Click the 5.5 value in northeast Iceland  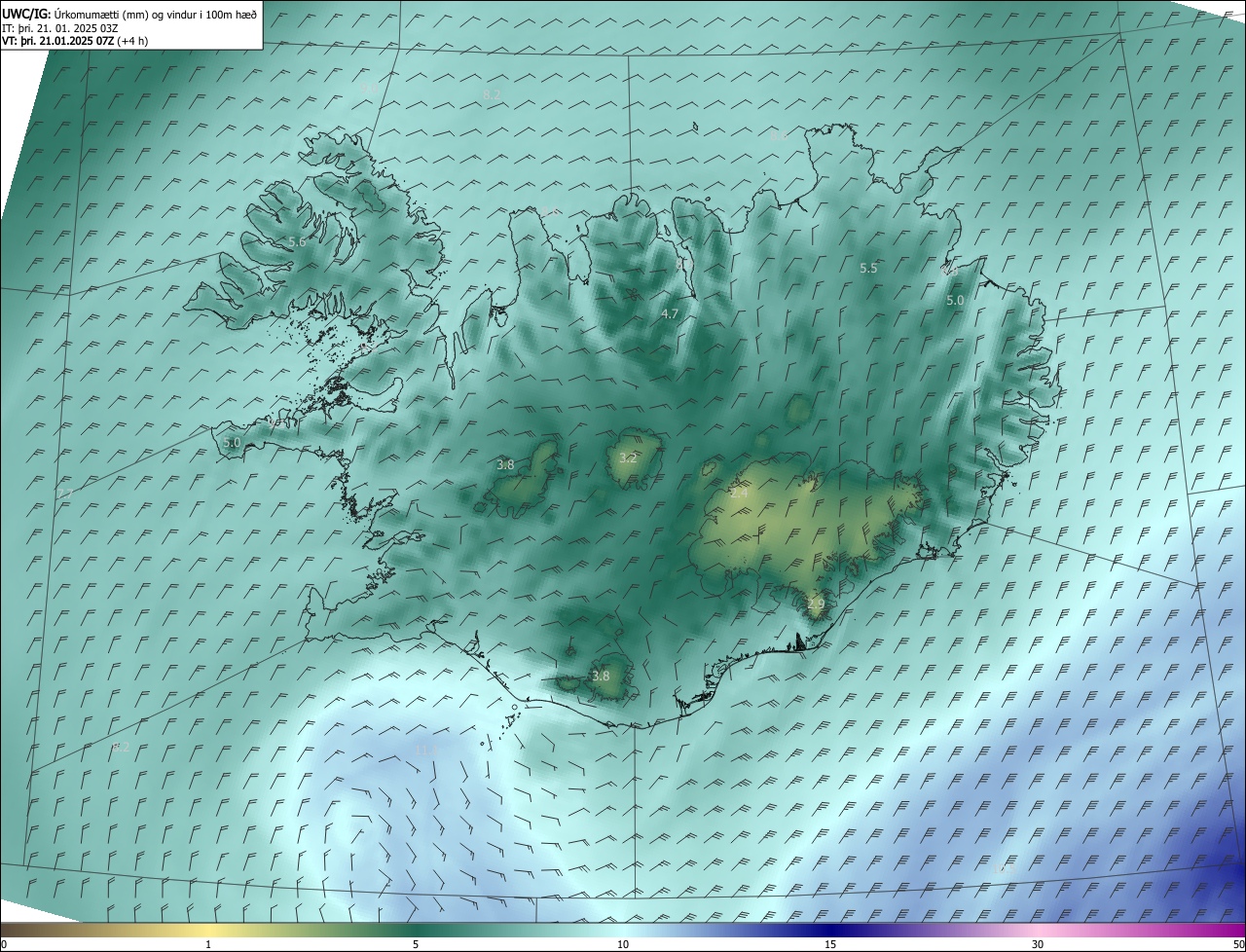tap(868, 268)
